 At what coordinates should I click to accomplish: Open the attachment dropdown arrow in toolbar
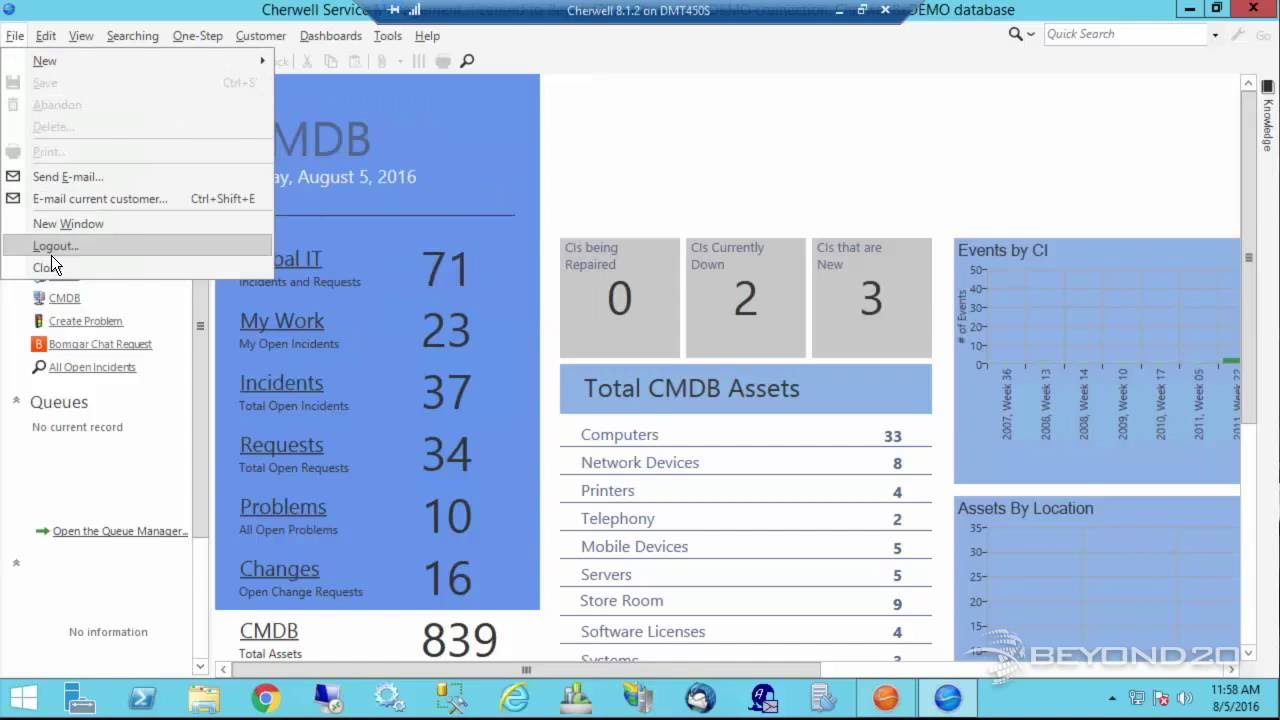(x=399, y=61)
